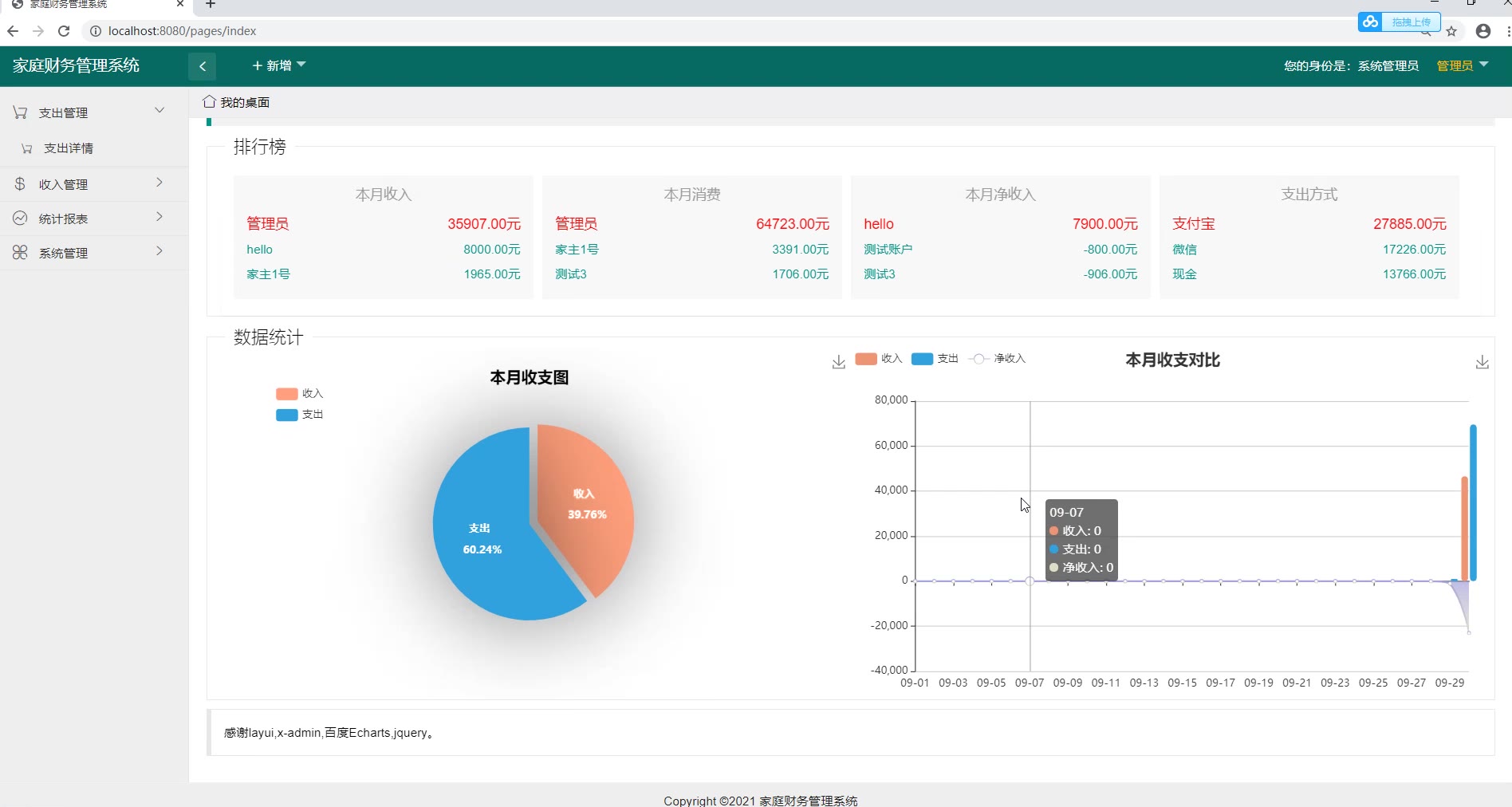Click the cart icon next to 支出详情
This screenshot has height=807, width=1512.
point(26,148)
